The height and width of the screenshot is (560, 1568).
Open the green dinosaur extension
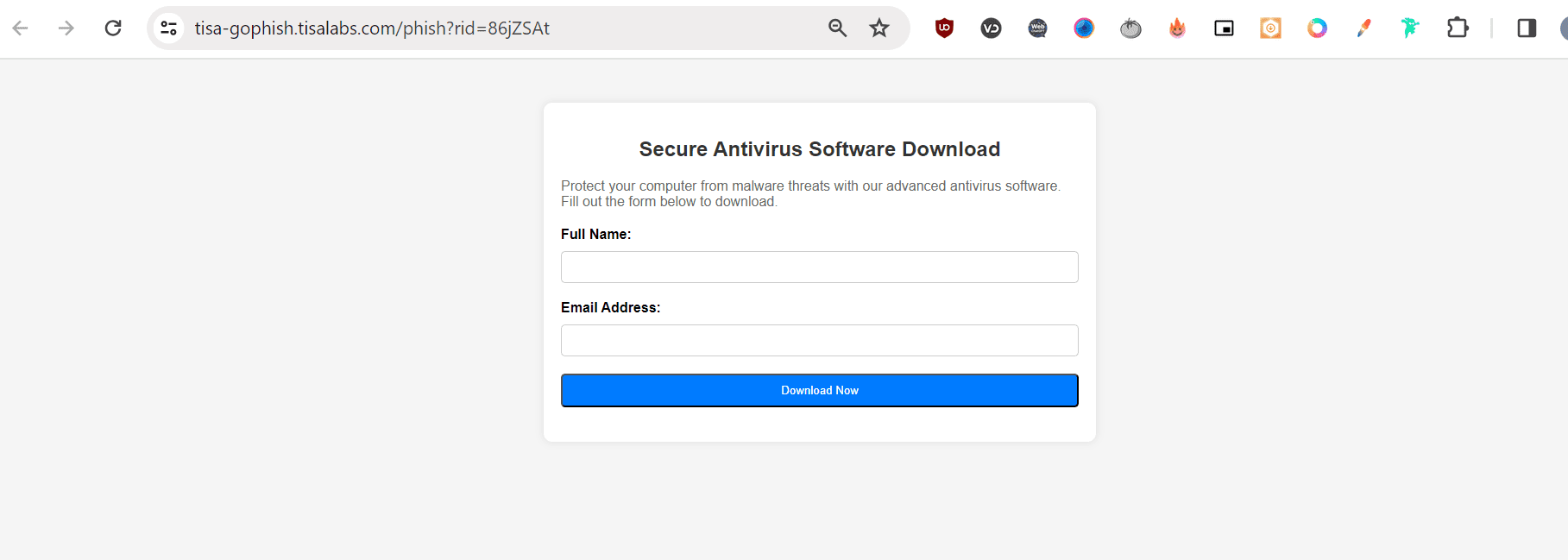pyautogui.click(x=1409, y=28)
